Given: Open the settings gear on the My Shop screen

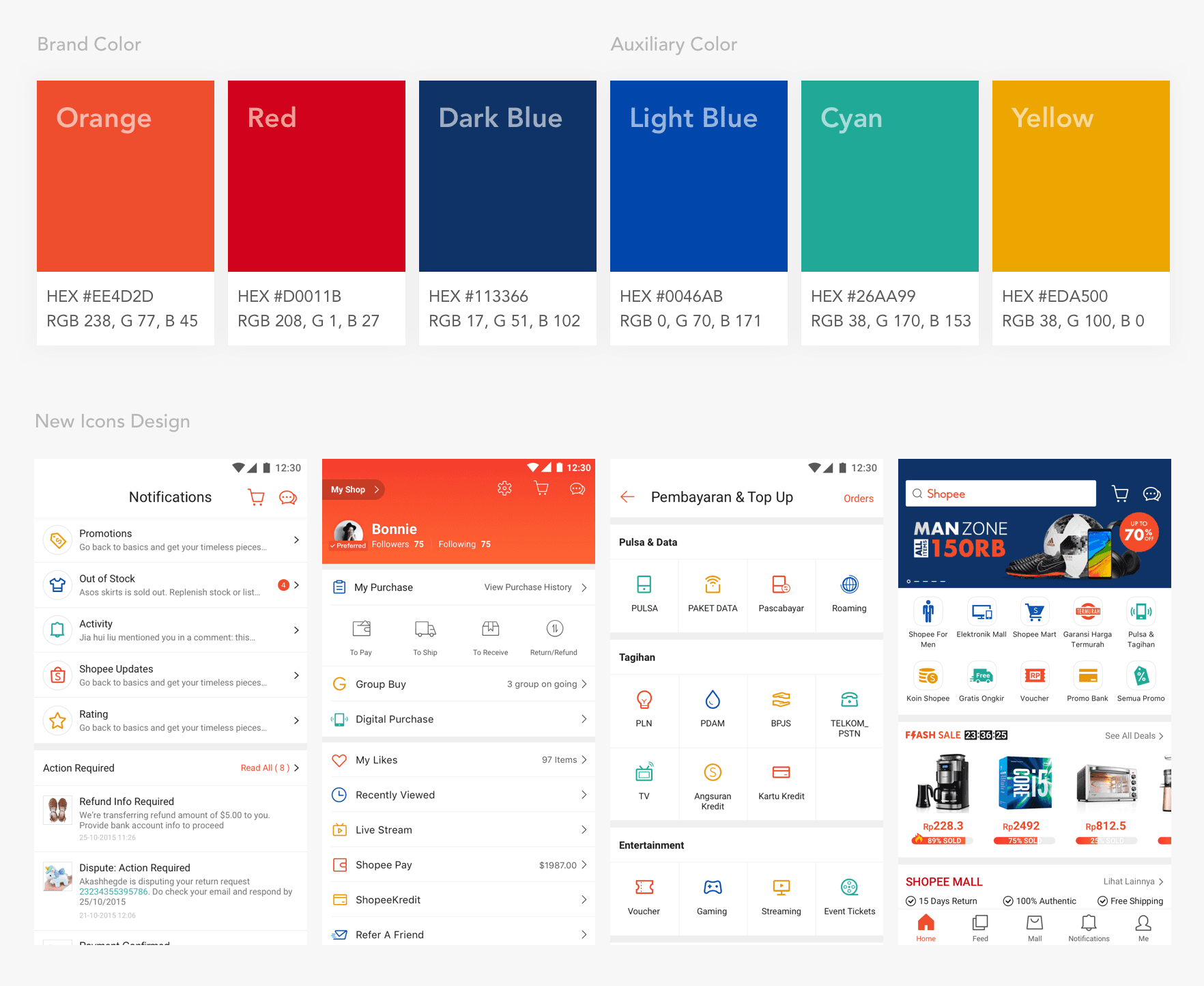Looking at the screenshot, I should 504,488.
